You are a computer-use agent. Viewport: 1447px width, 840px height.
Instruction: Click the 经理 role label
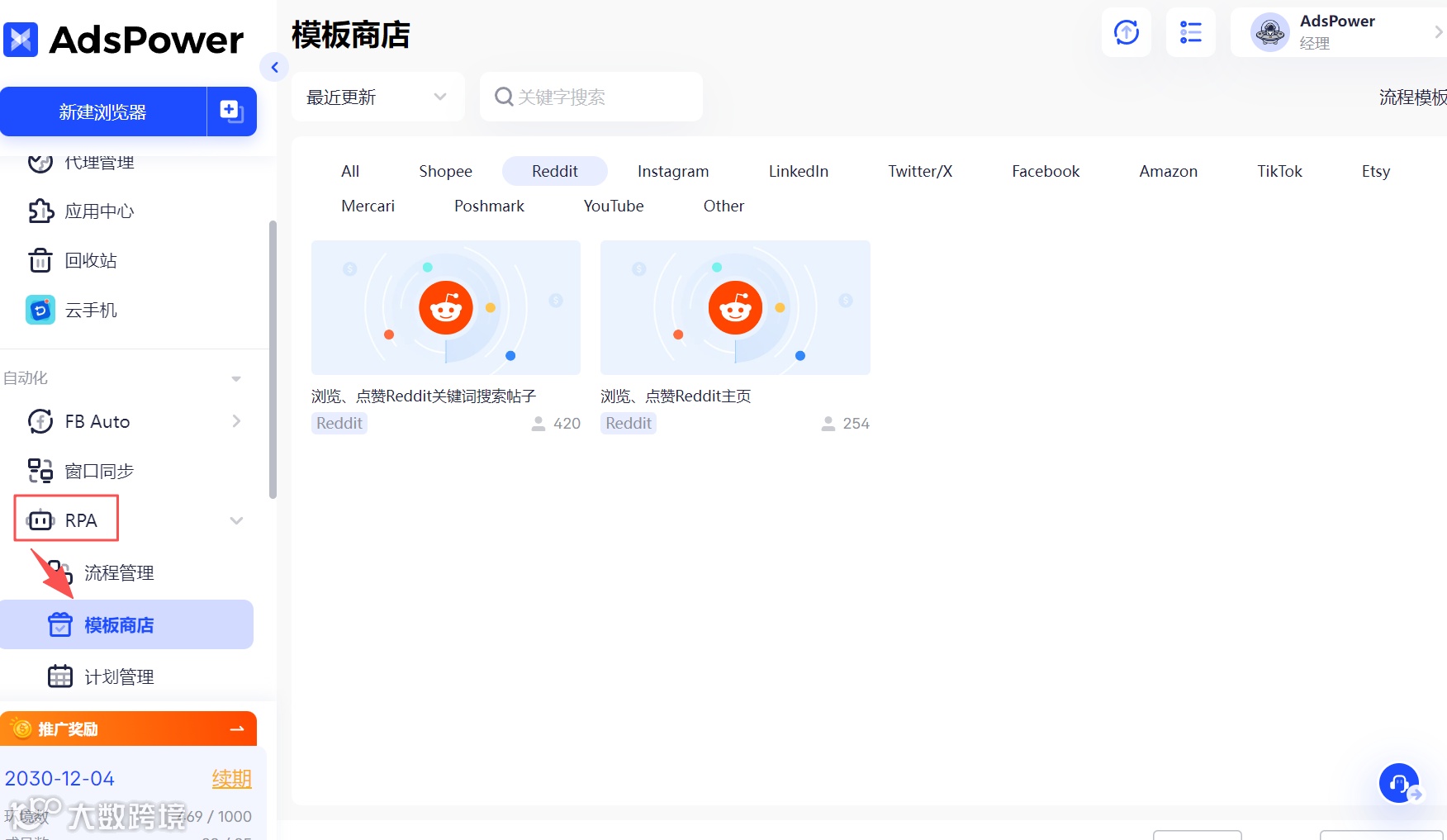[x=1315, y=43]
